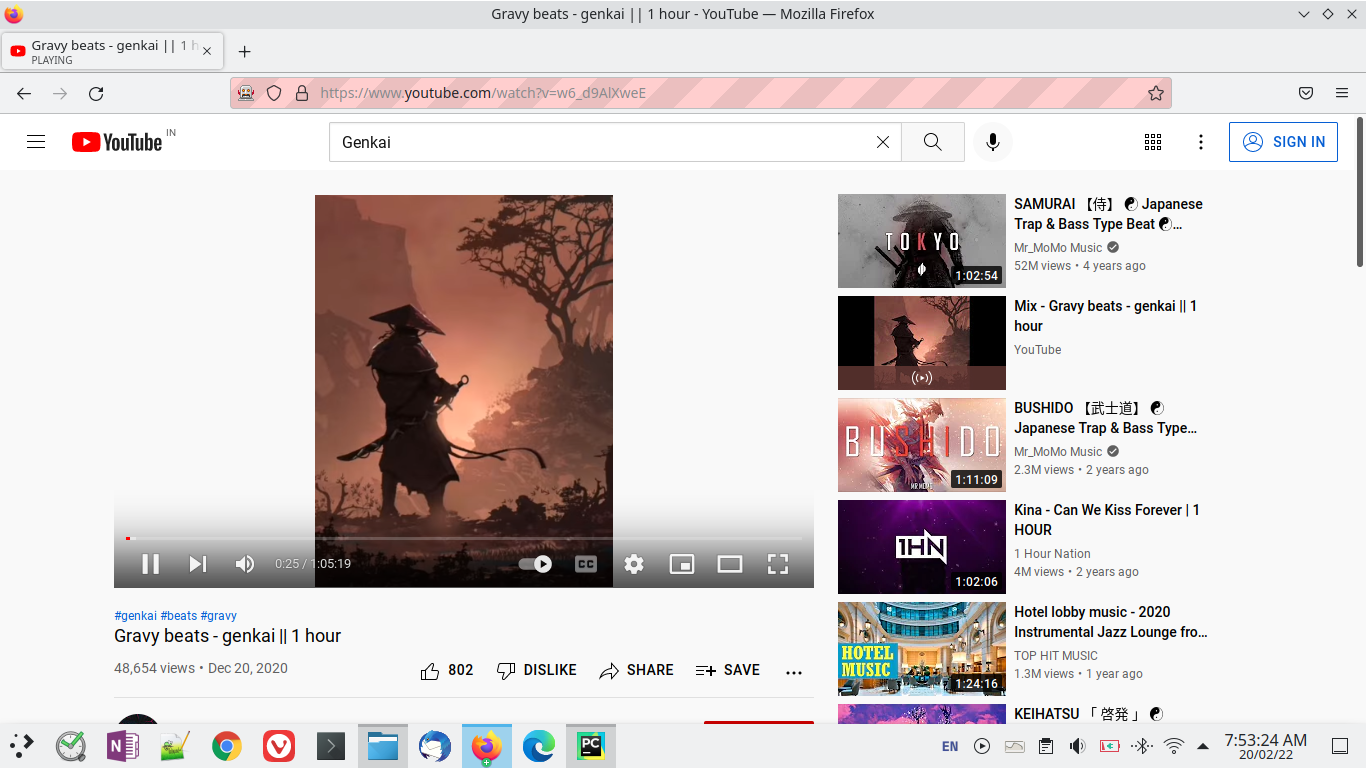Open the clock showing 7:53:24 AM
Viewport: 1366px width, 768px height.
click(1265, 746)
